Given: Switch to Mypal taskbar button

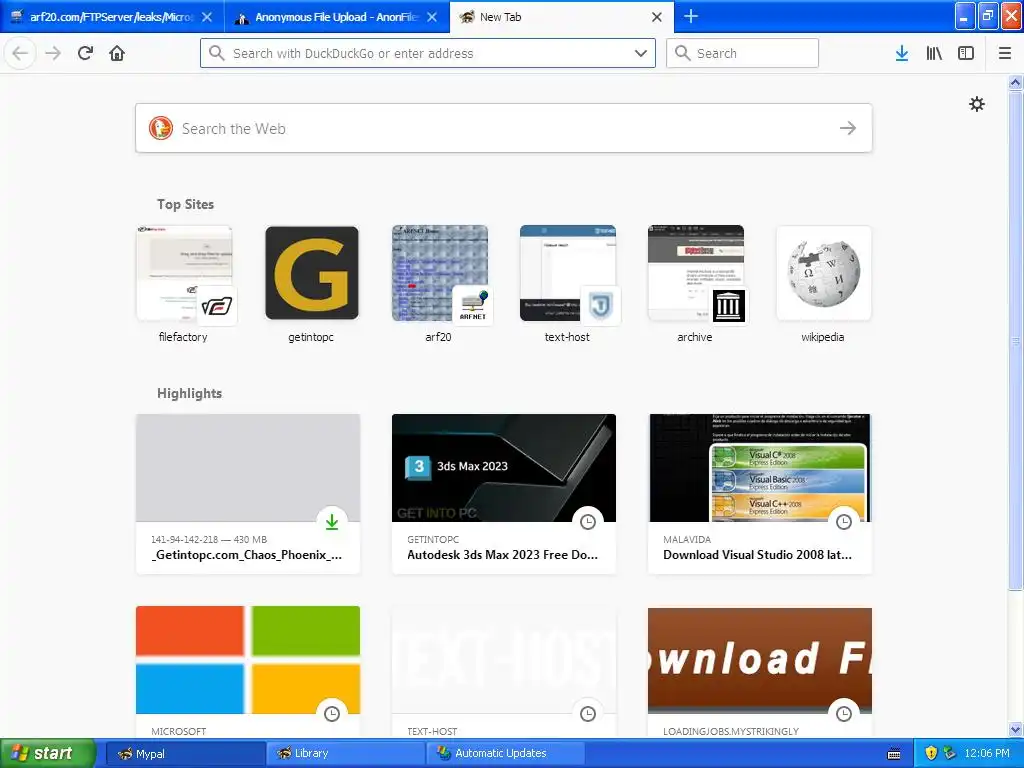Looking at the screenshot, I should point(185,754).
